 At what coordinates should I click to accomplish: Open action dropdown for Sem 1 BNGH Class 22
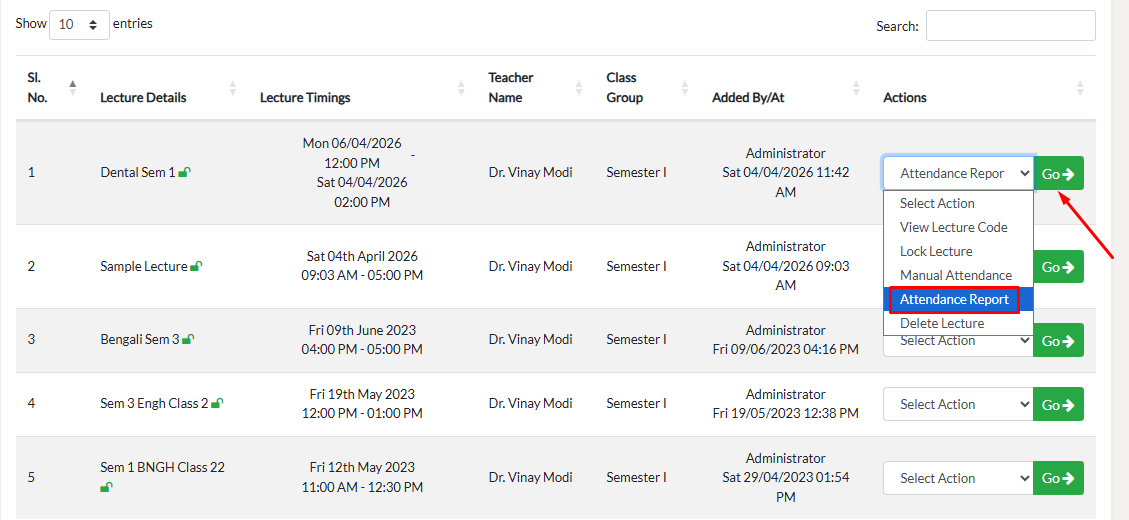tap(957, 478)
